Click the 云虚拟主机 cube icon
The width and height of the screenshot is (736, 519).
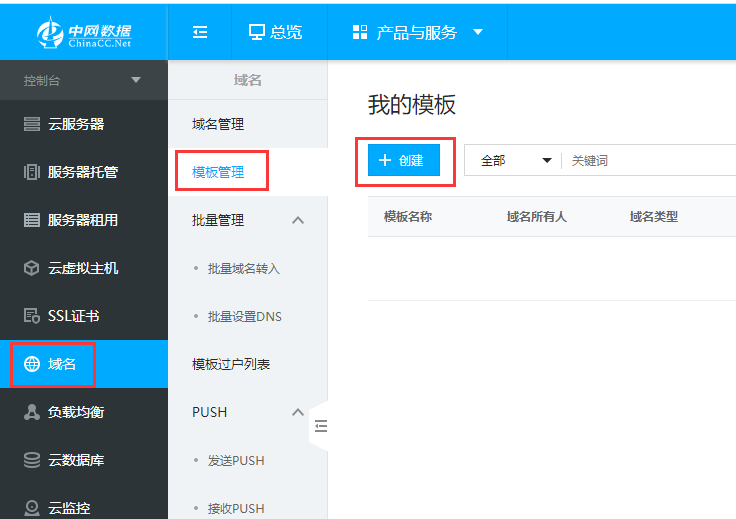[x=32, y=268]
